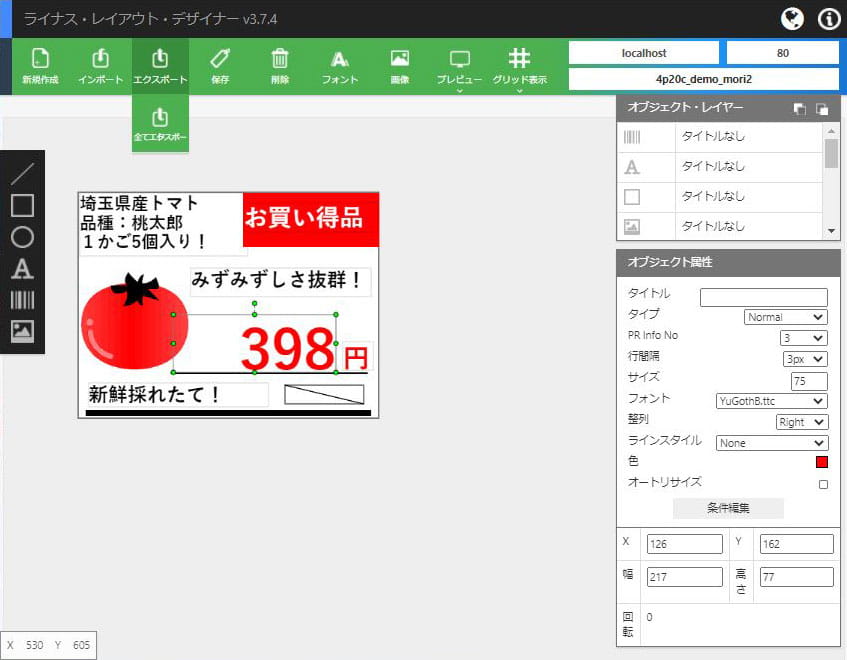Viewport: 847px width, 660px height.
Task: Click the タイトル text input field
Action: [x=763, y=297]
